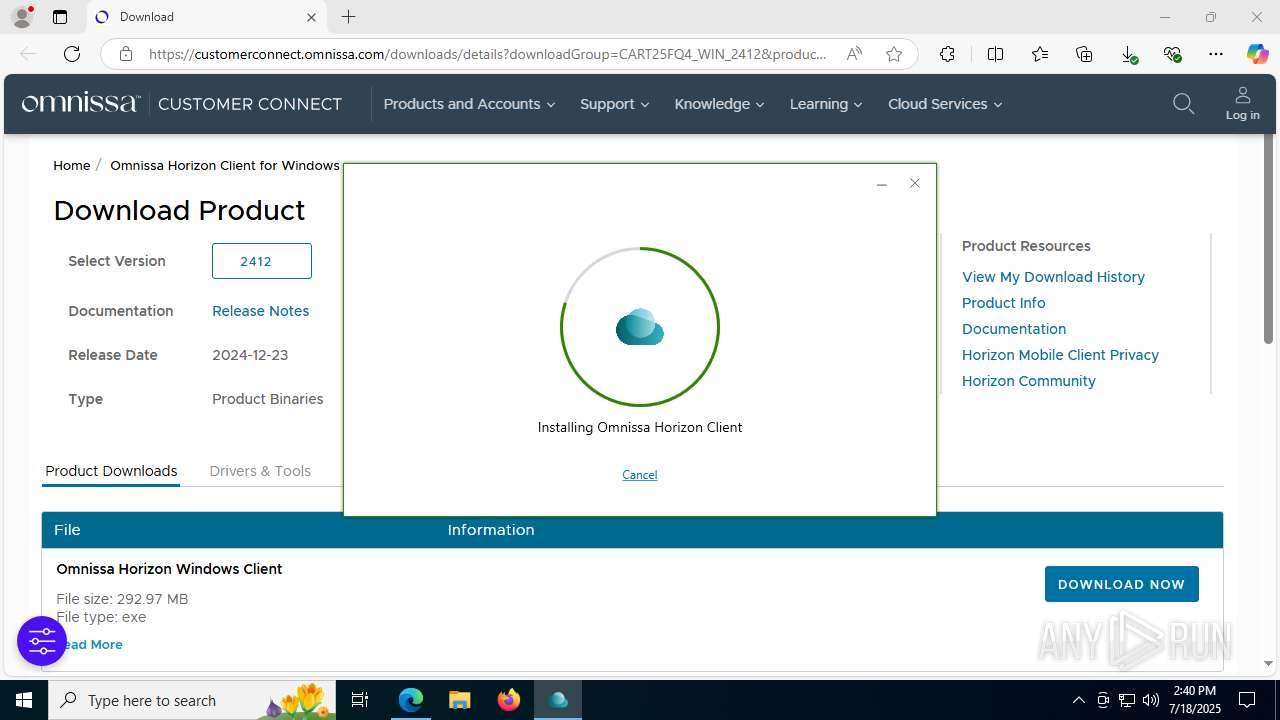The width and height of the screenshot is (1280, 720).
Task: Add this page to favorites star
Action: coord(894,54)
